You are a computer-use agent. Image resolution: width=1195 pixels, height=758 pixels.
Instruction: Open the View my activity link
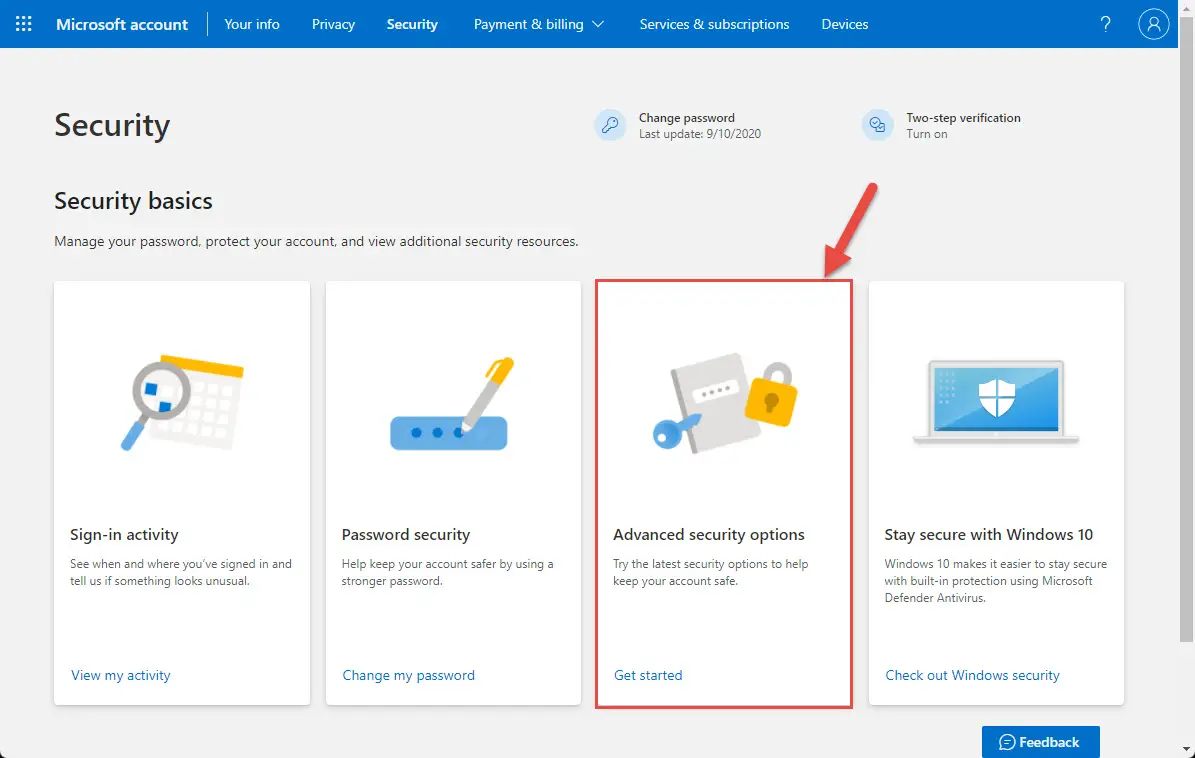[120, 675]
